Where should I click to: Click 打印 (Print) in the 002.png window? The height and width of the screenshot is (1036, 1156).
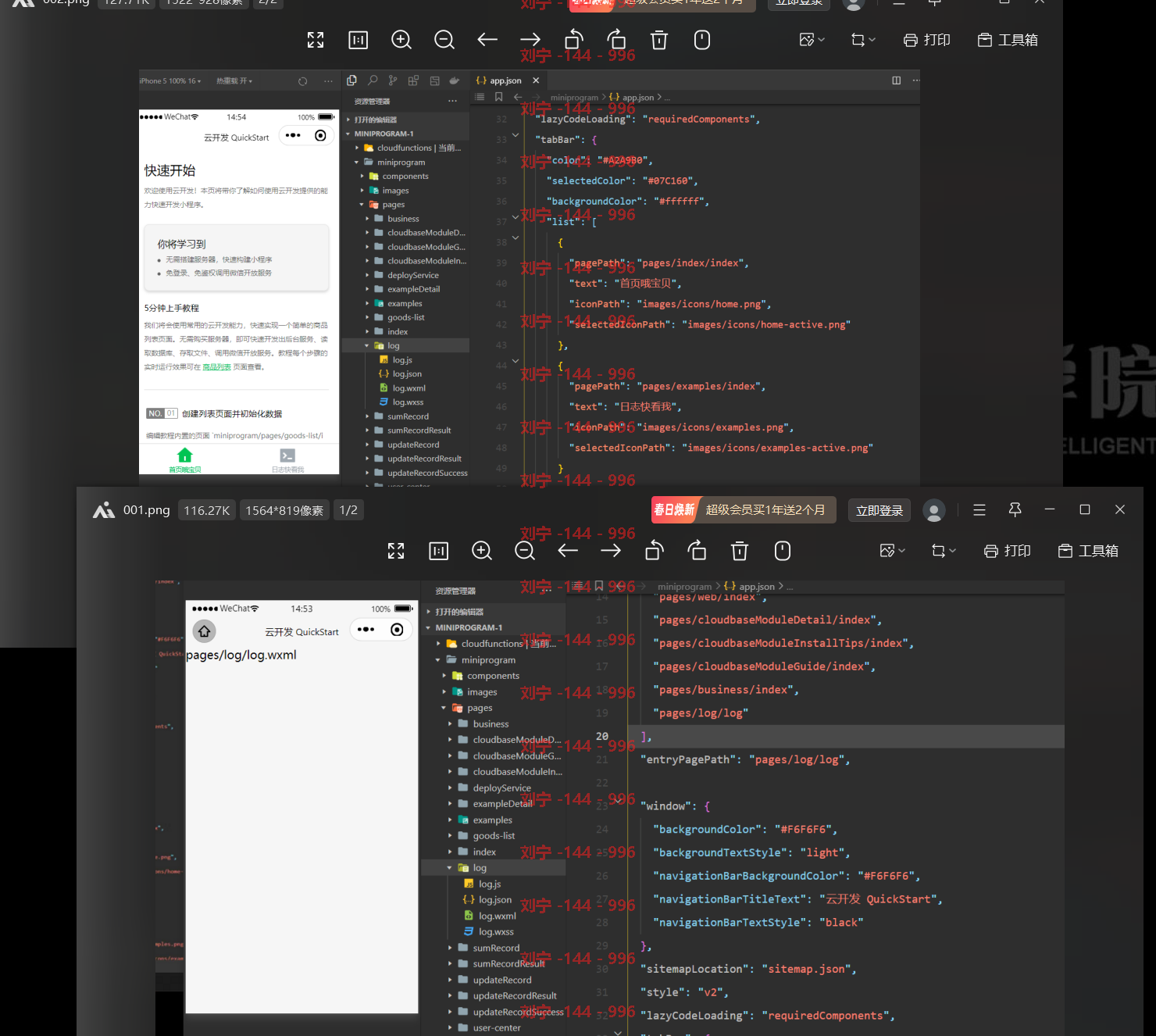927,40
